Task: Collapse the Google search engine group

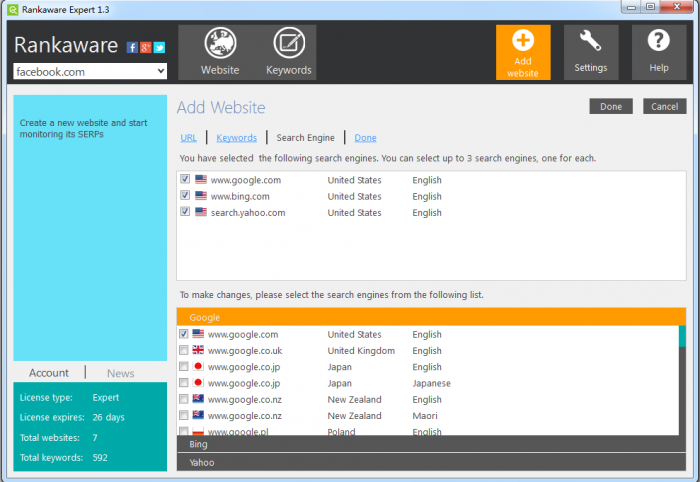Action: coord(431,317)
